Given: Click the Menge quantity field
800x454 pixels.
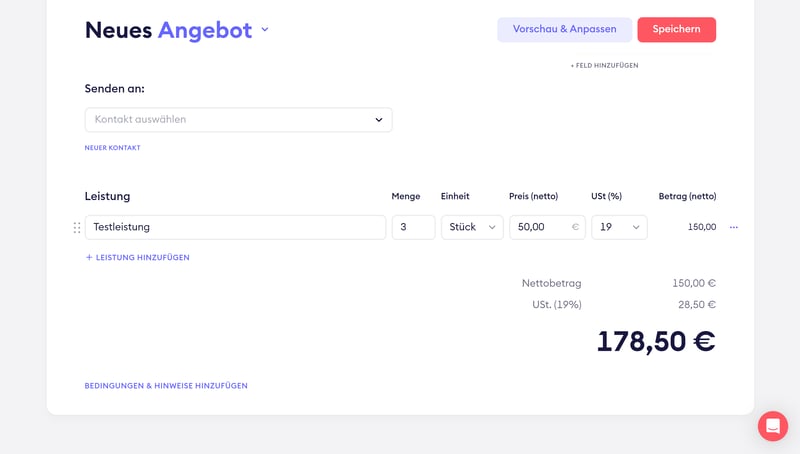Looking at the screenshot, I should tap(413, 228).
